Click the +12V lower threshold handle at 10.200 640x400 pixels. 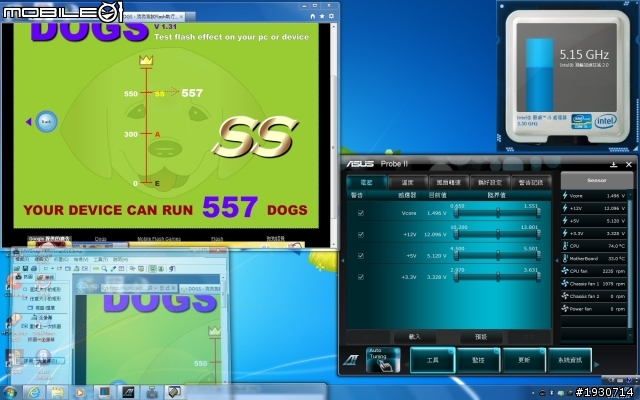pyautogui.click(x=456, y=234)
